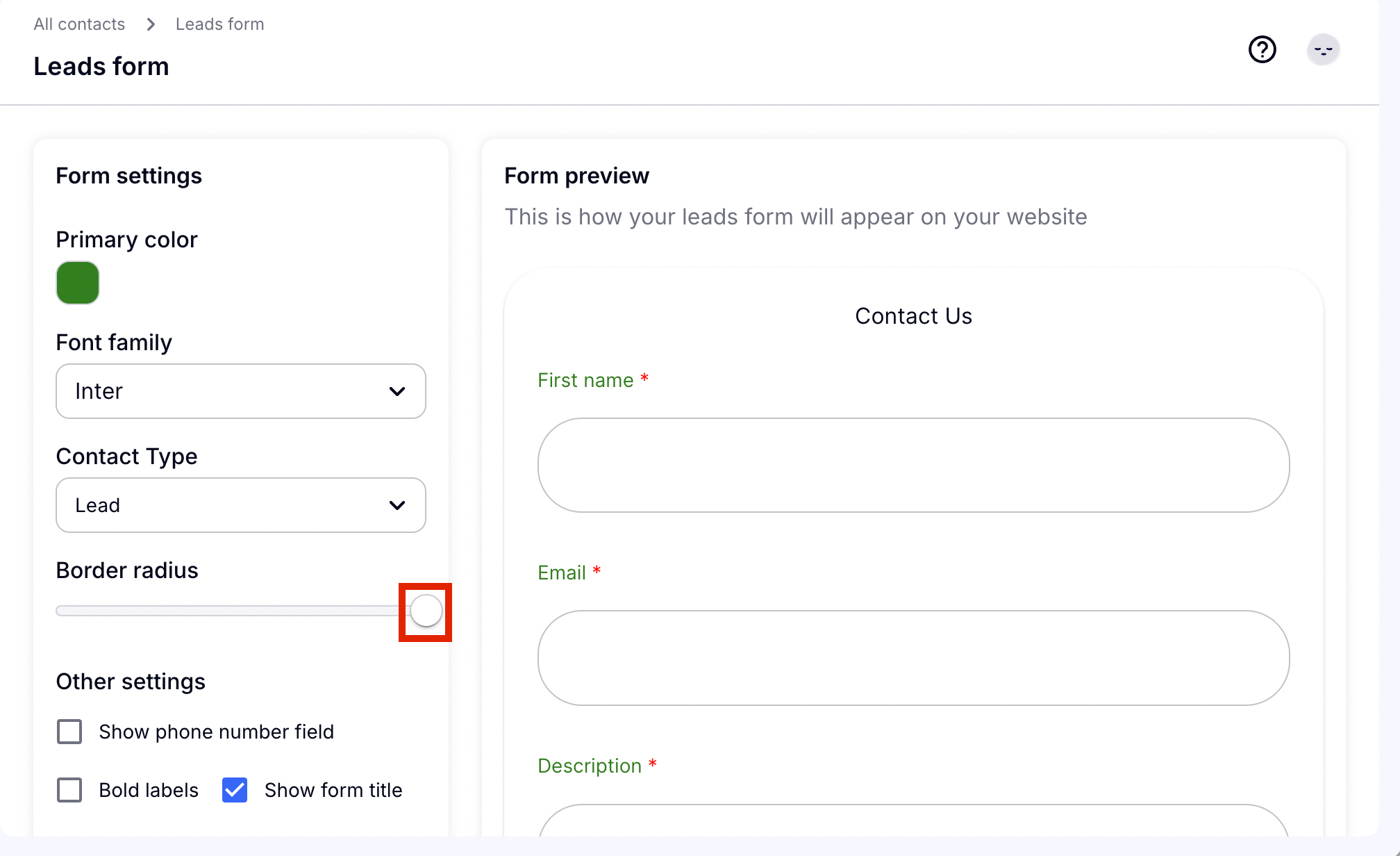Click the Leads form page heading

tap(101, 67)
